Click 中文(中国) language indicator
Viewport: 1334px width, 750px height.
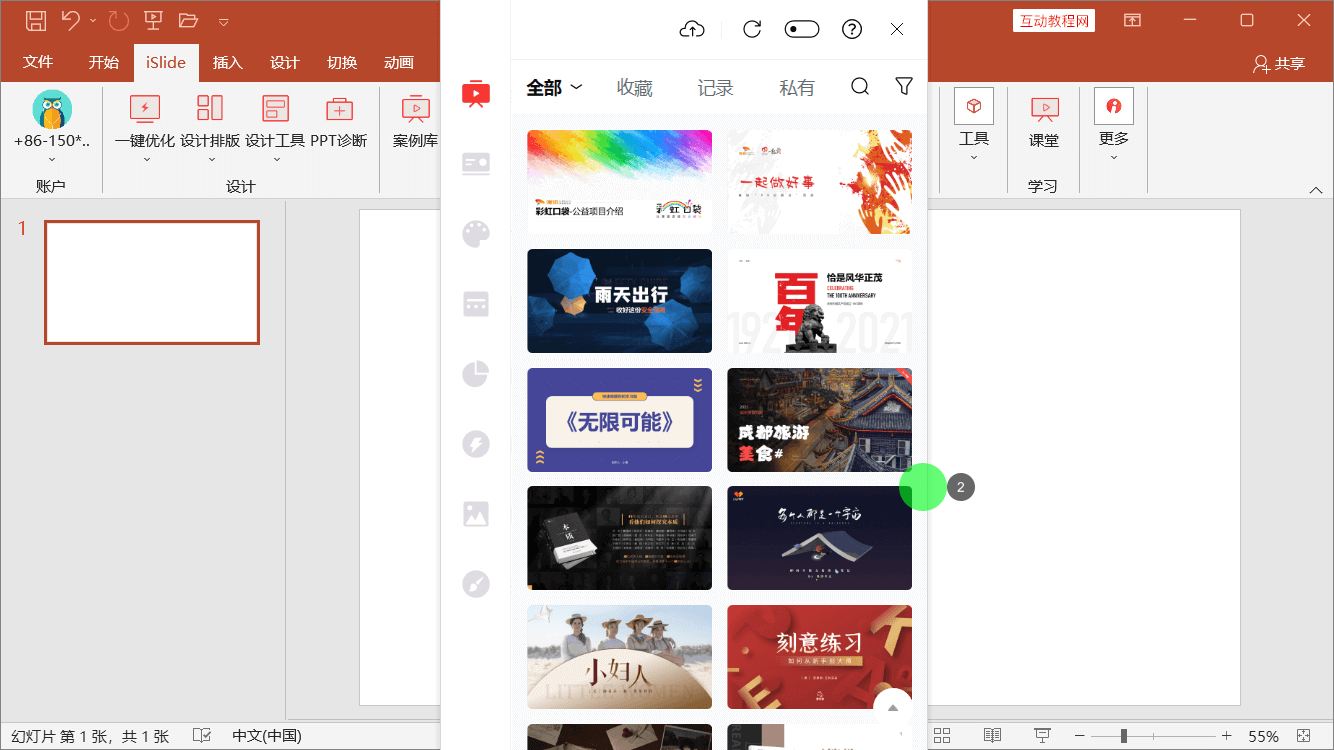[267, 736]
